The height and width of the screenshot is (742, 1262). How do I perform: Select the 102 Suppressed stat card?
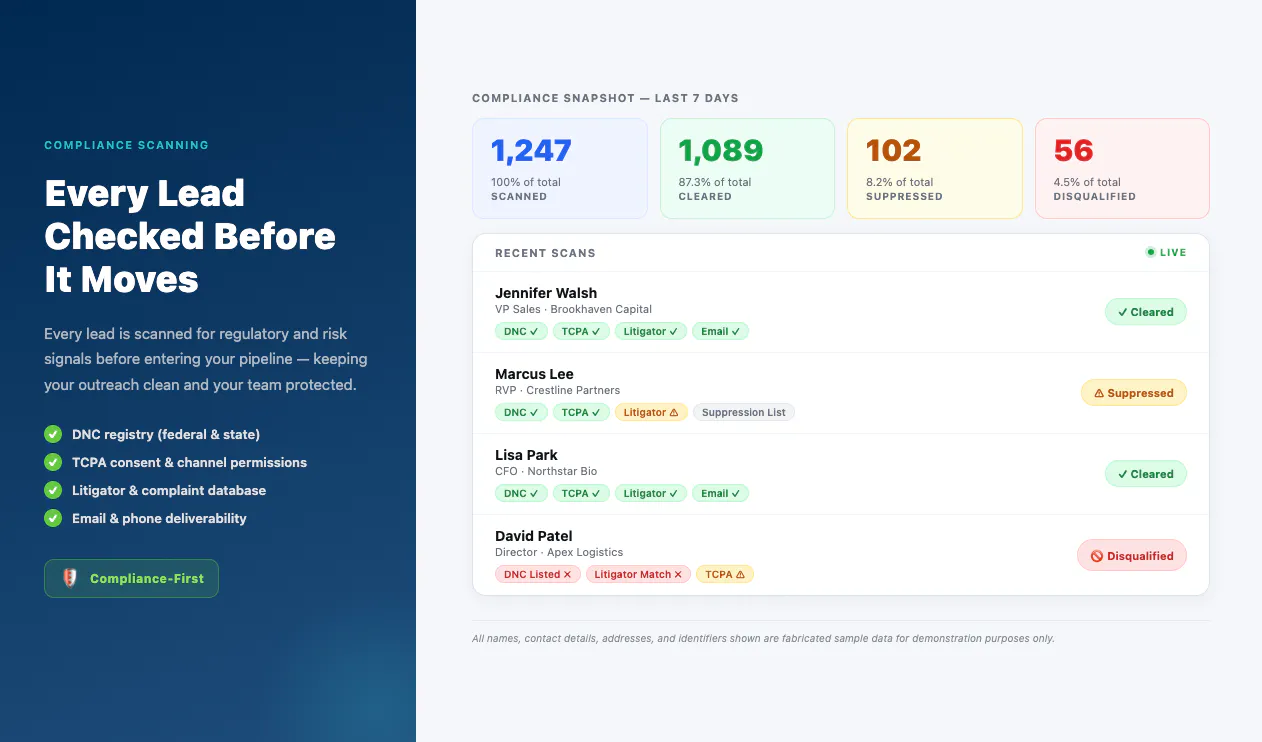[x=935, y=168]
